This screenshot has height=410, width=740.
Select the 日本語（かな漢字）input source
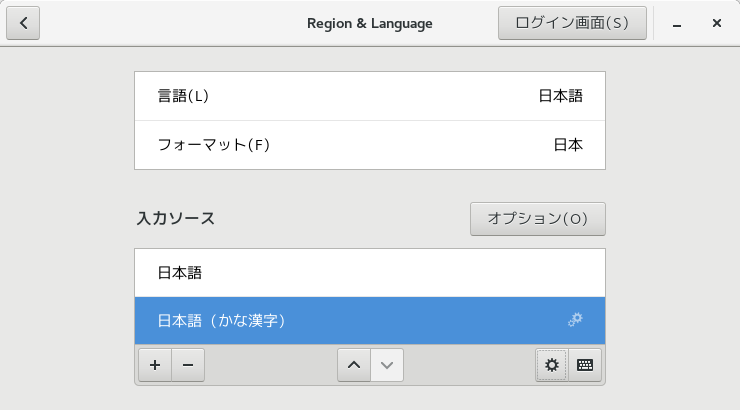tap(370, 321)
